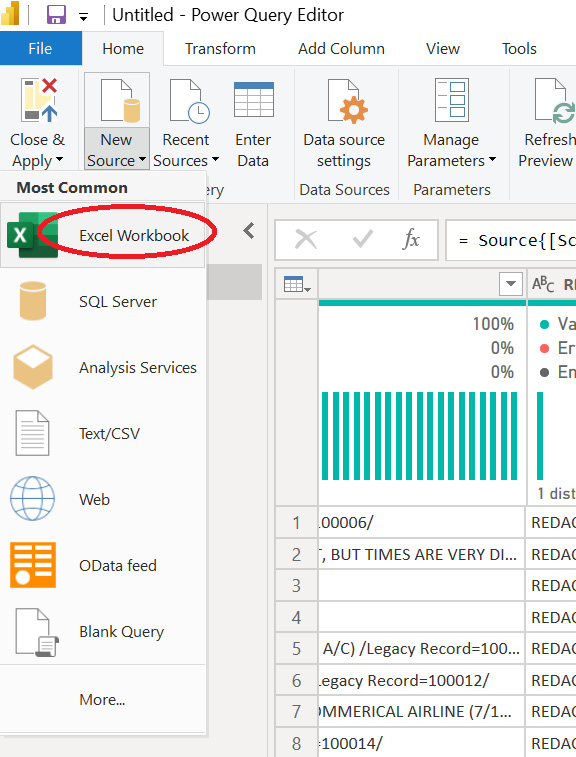The width and height of the screenshot is (576, 757).
Task: Choose Text/CSV data source
Action: click(x=102, y=434)
